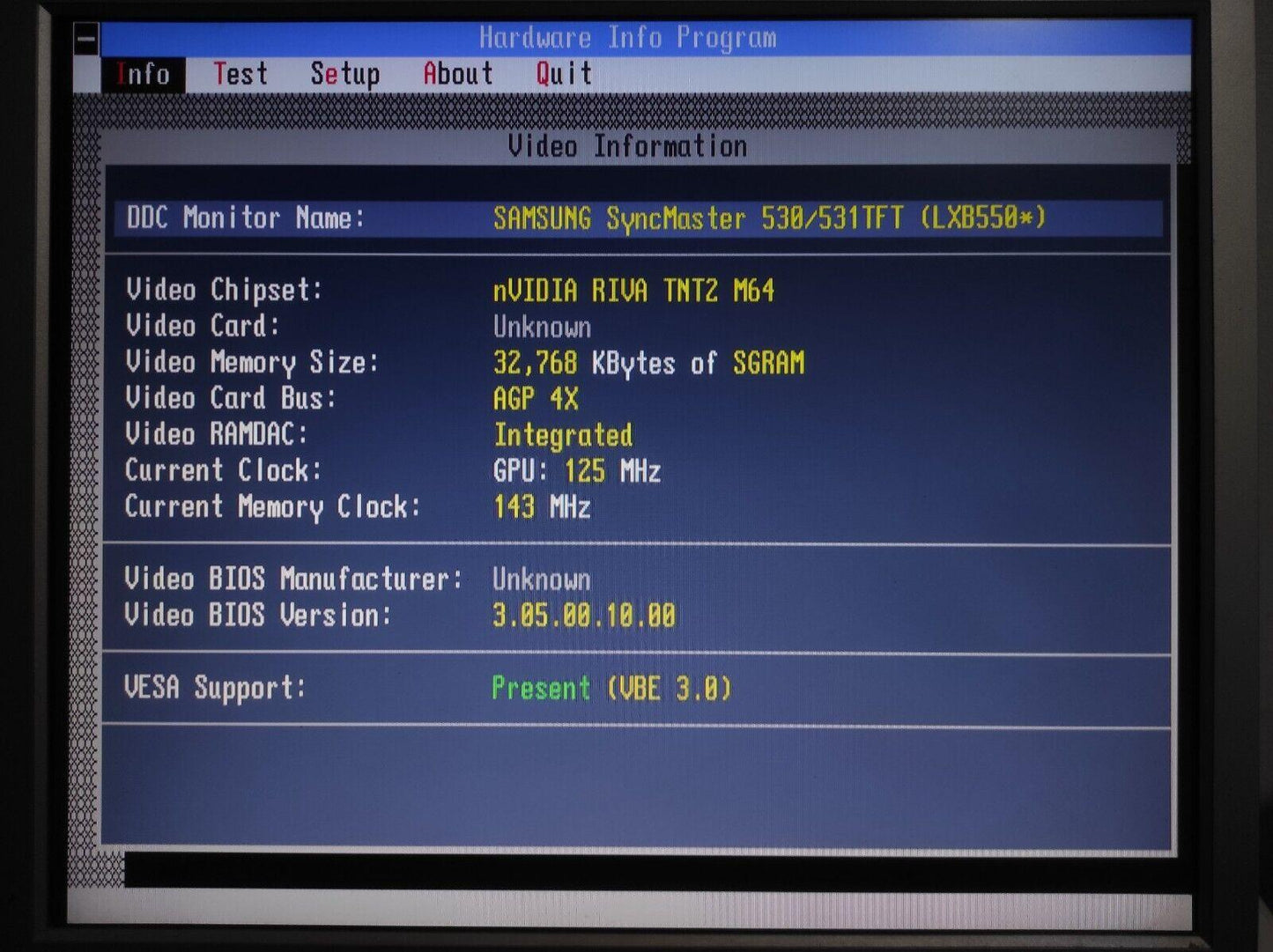This screenshot has width=1273, height=952.
Task: Click the Video BIOS Manufacturer label
Action: coord(292,579)
